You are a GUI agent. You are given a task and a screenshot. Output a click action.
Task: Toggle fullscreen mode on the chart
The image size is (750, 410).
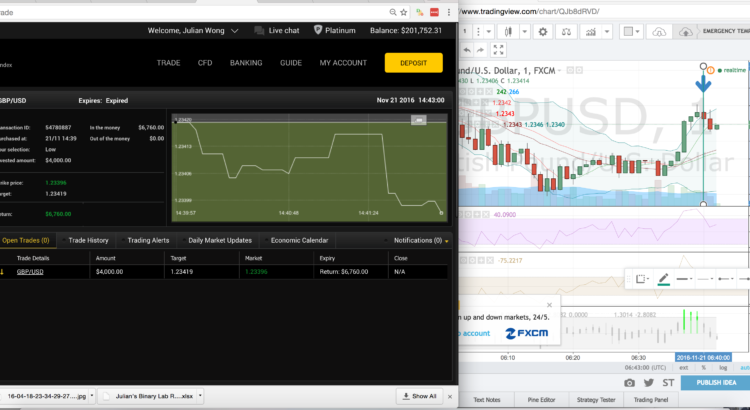click(498, 49)
